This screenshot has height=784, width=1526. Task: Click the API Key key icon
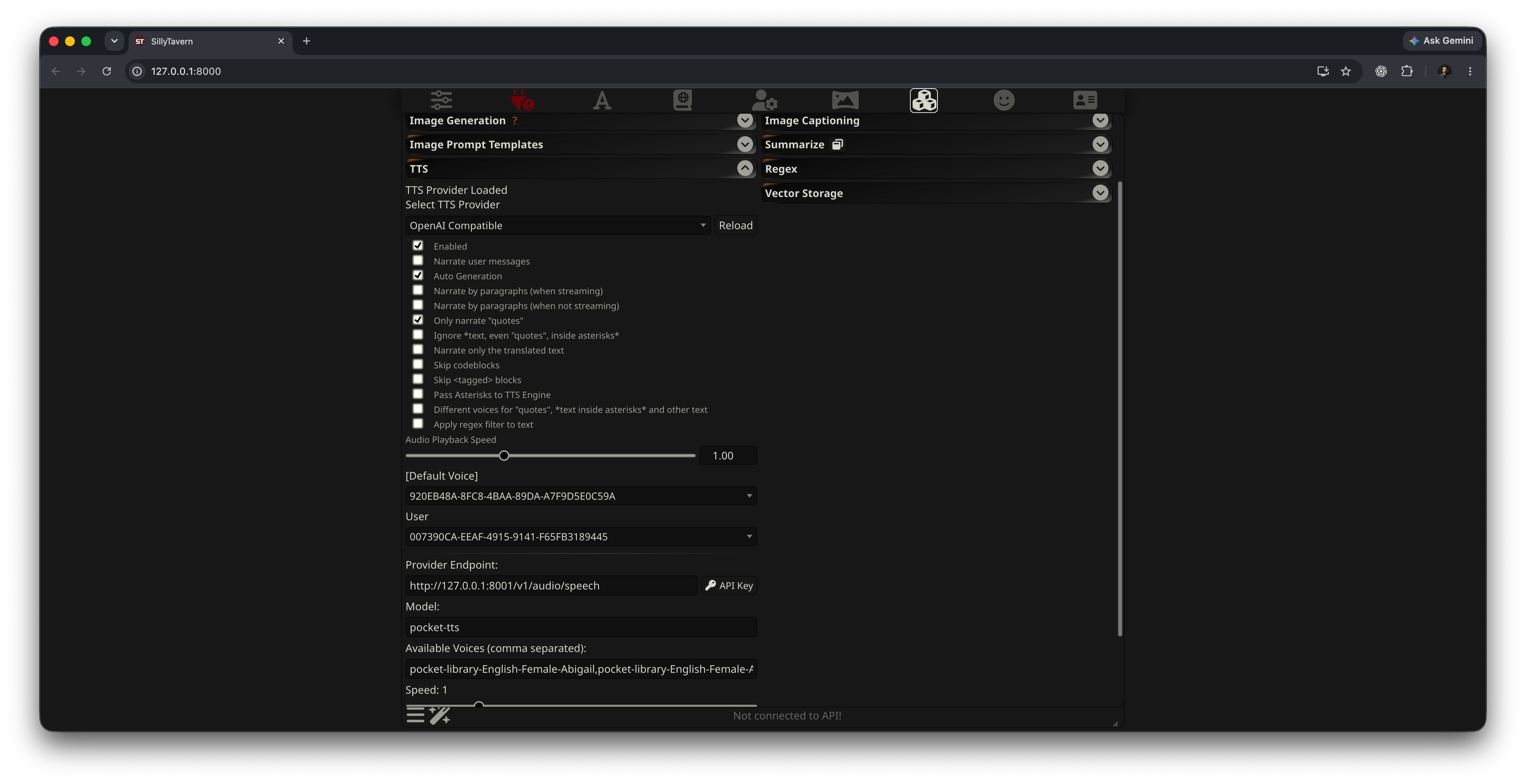point(710,585)
